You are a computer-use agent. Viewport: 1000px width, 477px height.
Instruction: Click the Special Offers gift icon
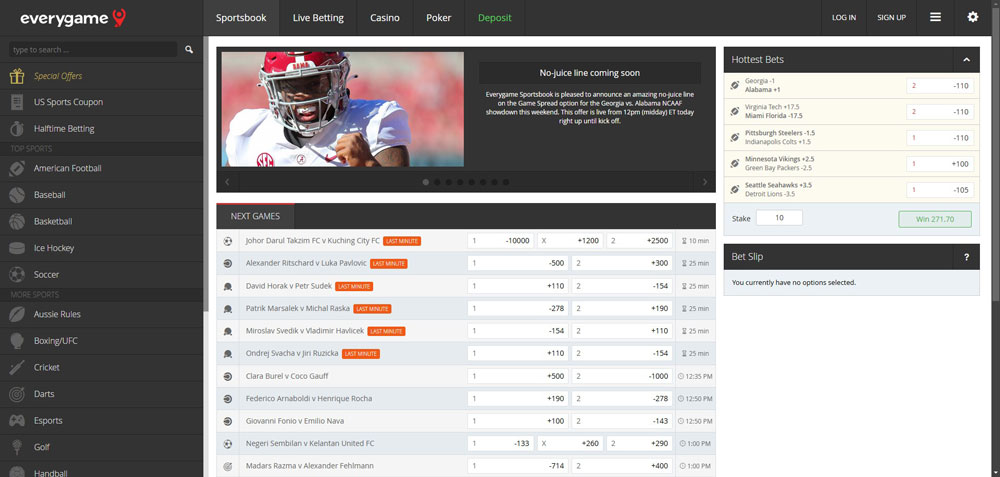17,76
